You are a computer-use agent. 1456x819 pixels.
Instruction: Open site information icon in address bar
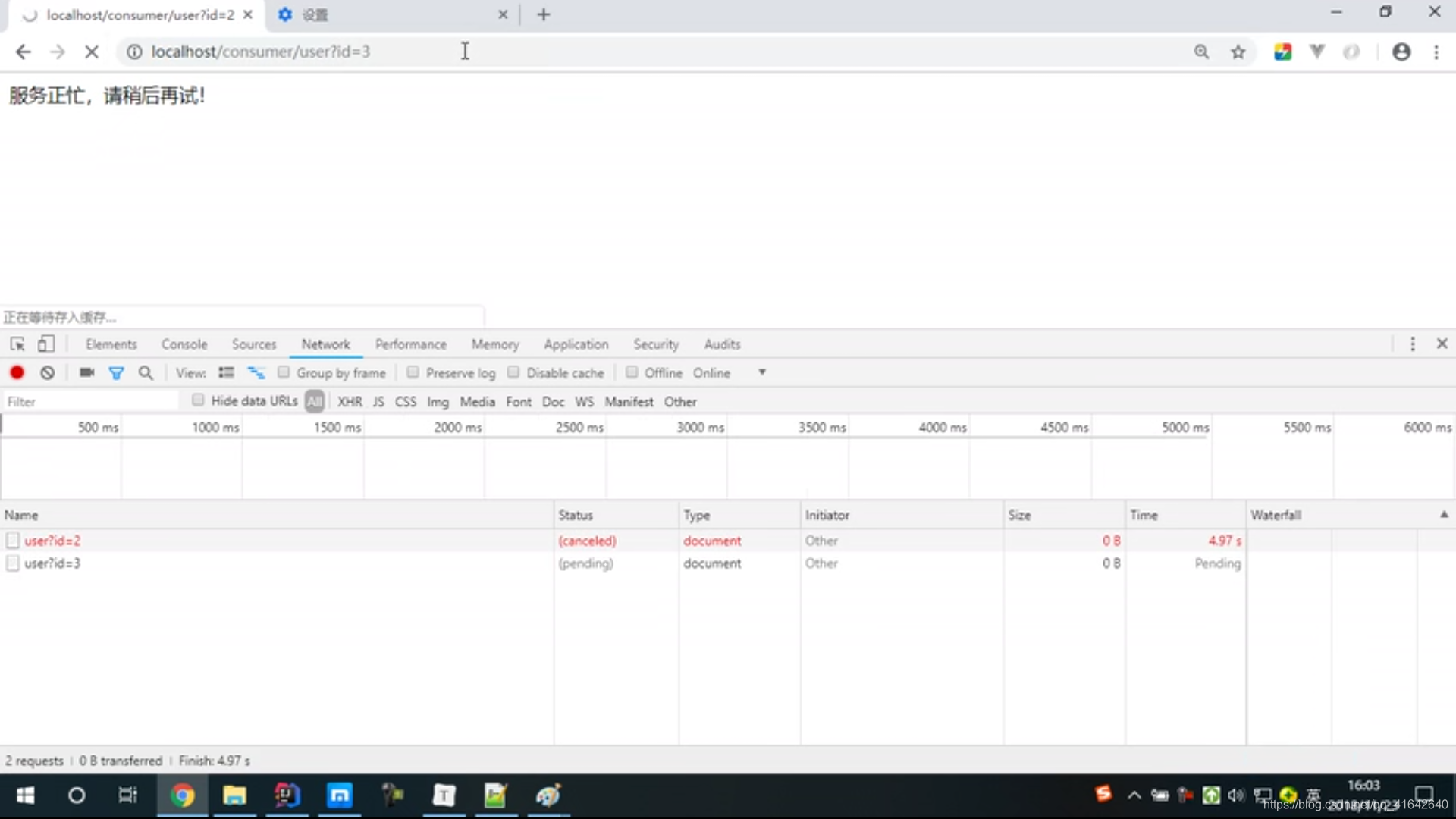134,52
